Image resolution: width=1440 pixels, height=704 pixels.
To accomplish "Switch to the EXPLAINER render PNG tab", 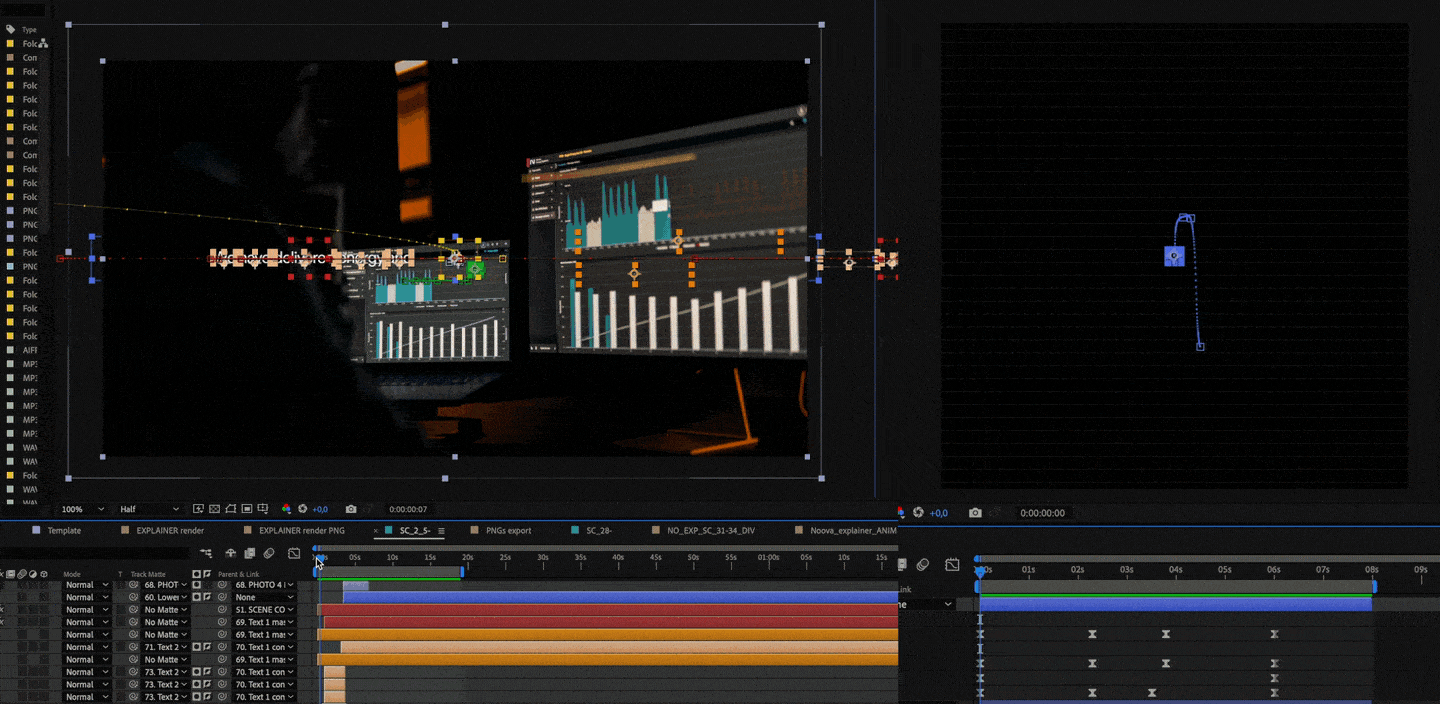I will [x=301, y=530].
